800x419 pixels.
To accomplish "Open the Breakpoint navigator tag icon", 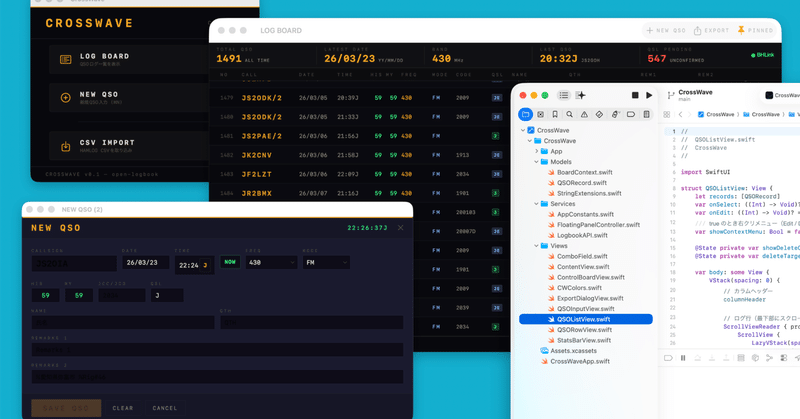I will tap(631, 114).
